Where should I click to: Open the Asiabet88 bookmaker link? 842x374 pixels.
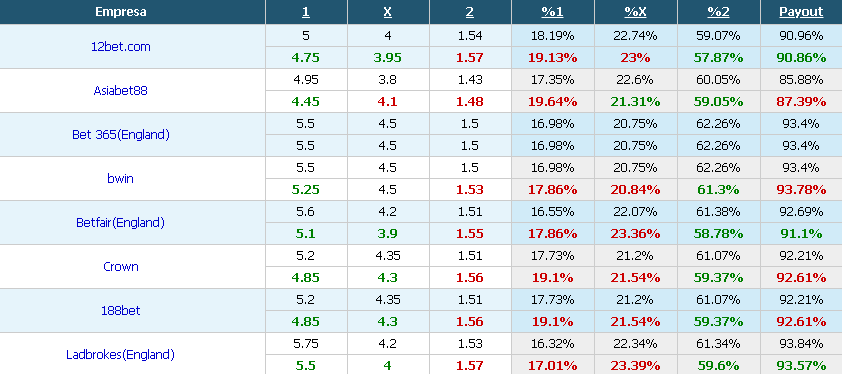pos(120,91)
